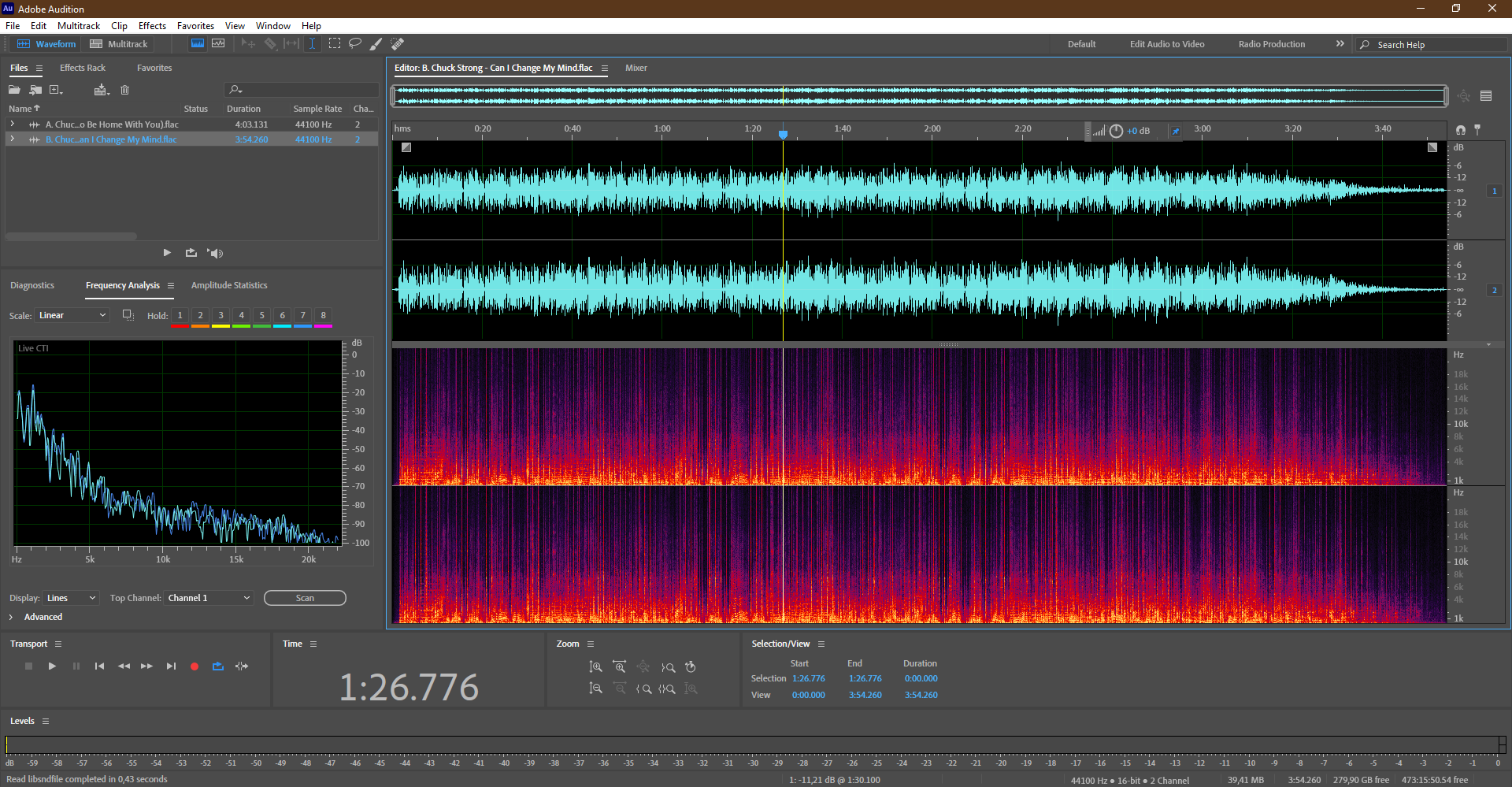Click Play button in Transport

click(52, 666)
